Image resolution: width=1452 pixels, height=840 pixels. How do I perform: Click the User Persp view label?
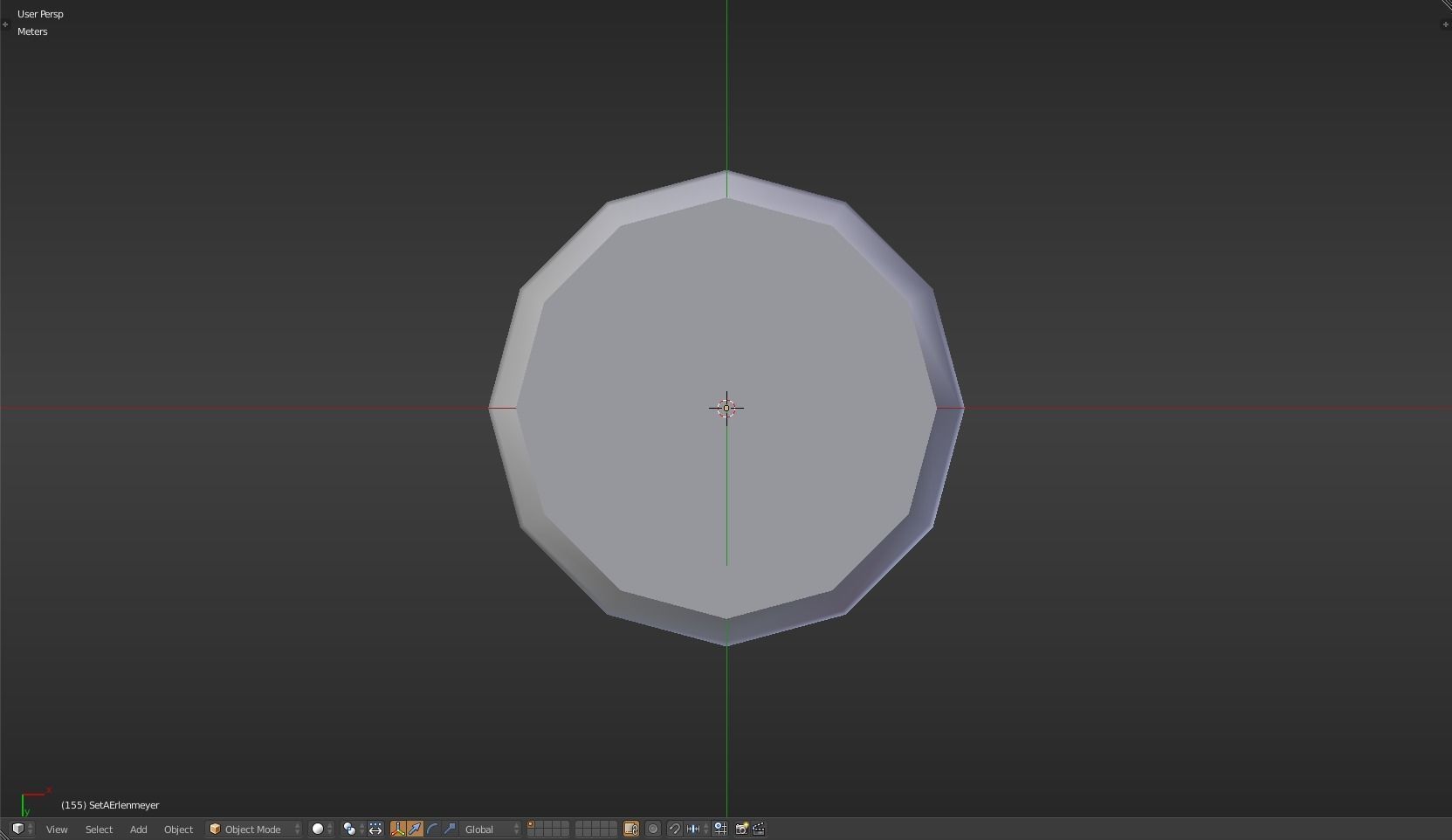point(40,14)
